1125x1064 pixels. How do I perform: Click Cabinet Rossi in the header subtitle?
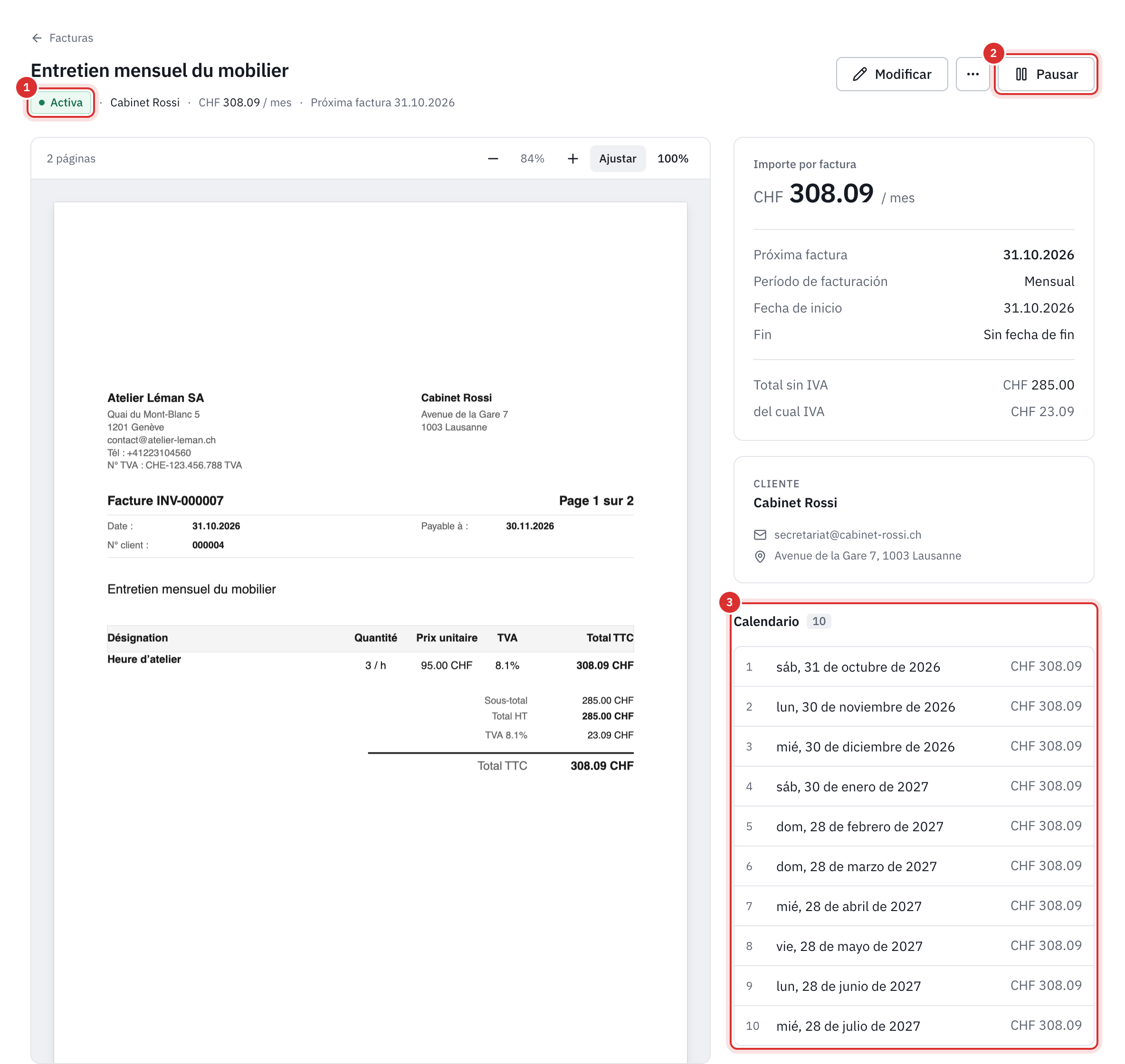[145, 103]
